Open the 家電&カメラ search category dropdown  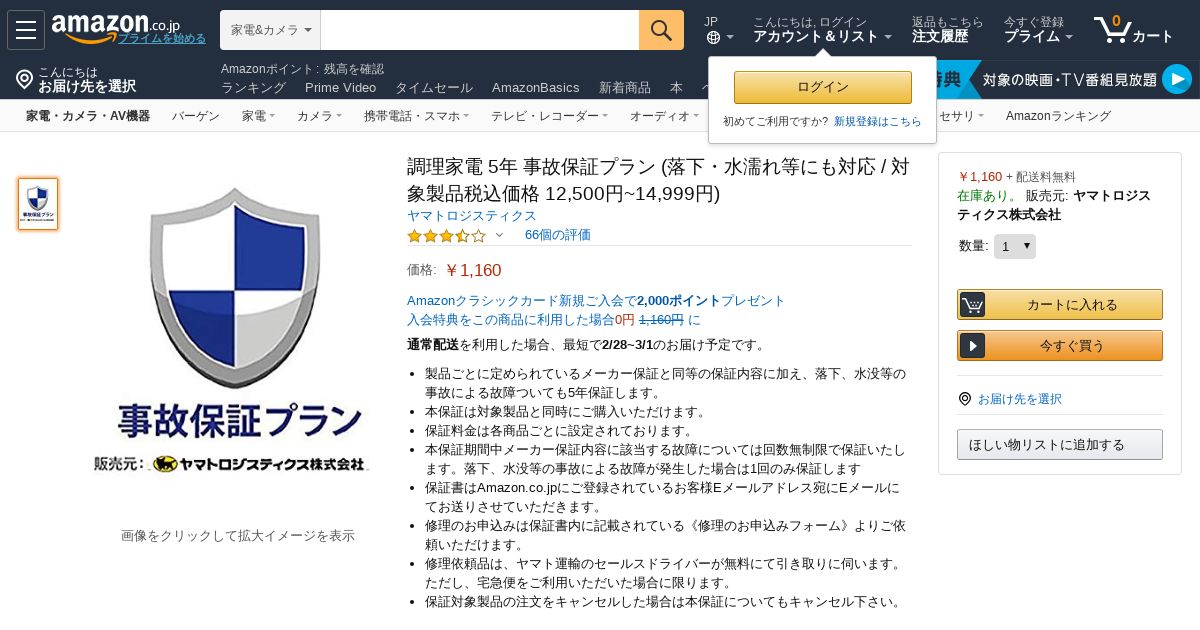click(270, 30)
